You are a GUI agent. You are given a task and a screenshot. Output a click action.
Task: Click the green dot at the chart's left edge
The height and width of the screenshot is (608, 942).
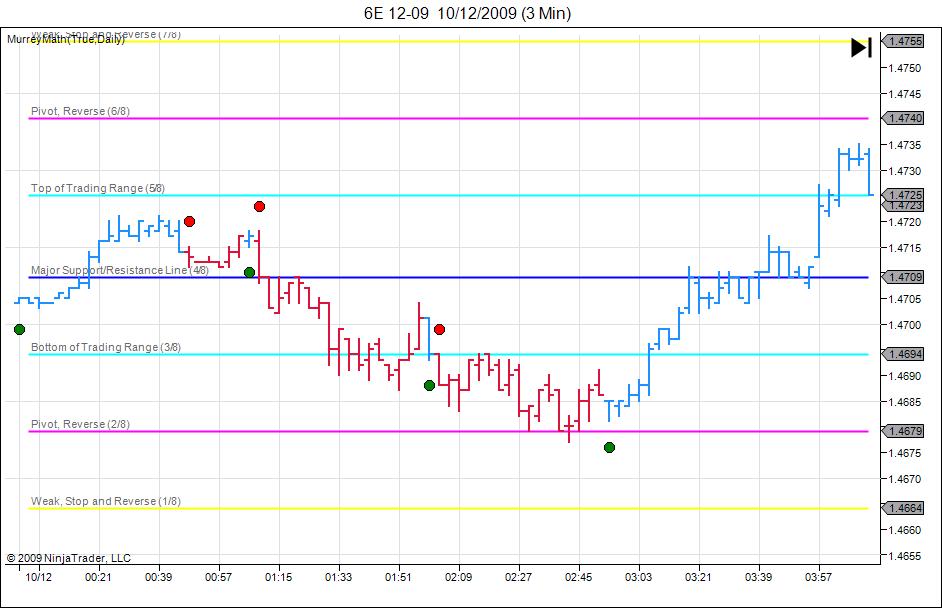tap(19, 329)
